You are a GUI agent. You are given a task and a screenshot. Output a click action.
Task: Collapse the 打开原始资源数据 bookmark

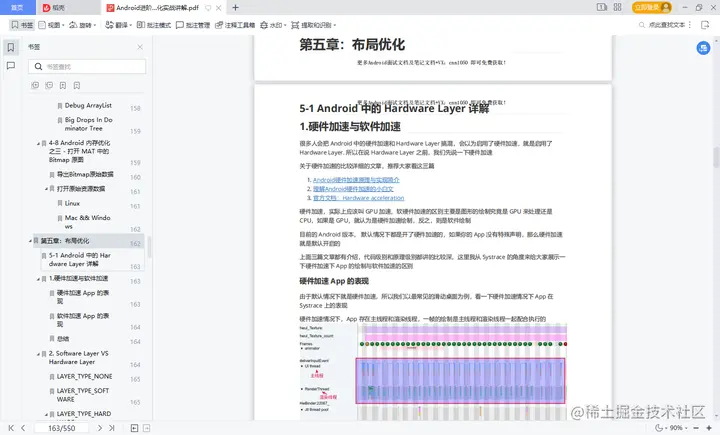pyautogui.click(x=46, y=189)
